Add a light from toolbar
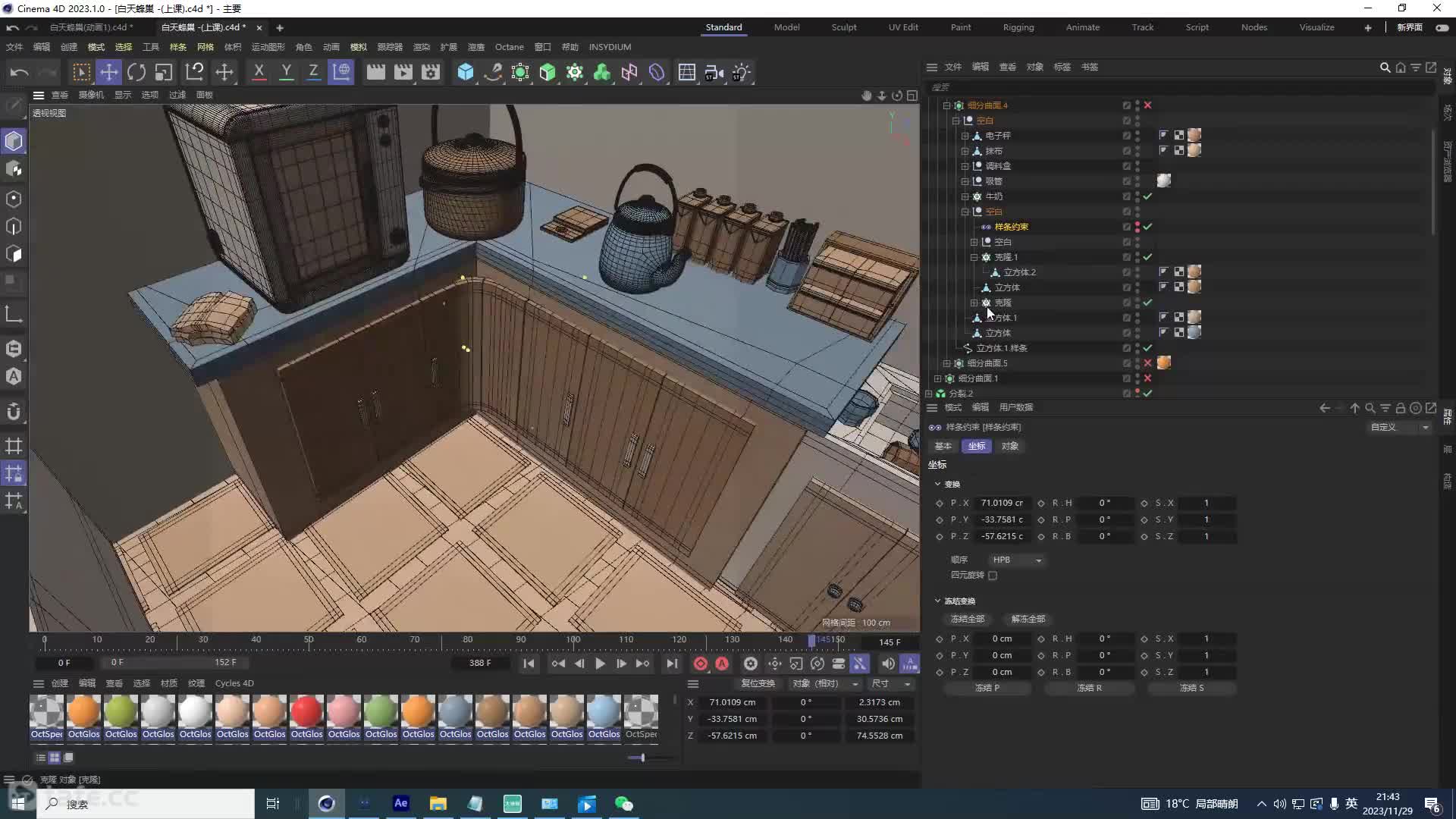The image size is (1456, 819). click(x=741, y=72)
